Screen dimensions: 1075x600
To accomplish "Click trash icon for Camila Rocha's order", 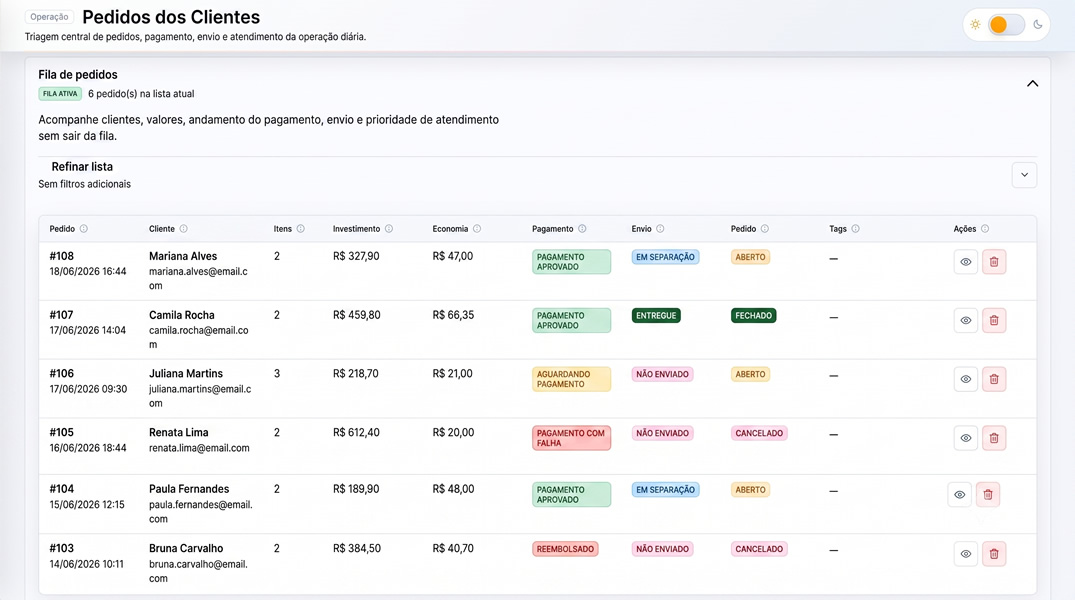I will pyautogui.click(x=993, y=320).
